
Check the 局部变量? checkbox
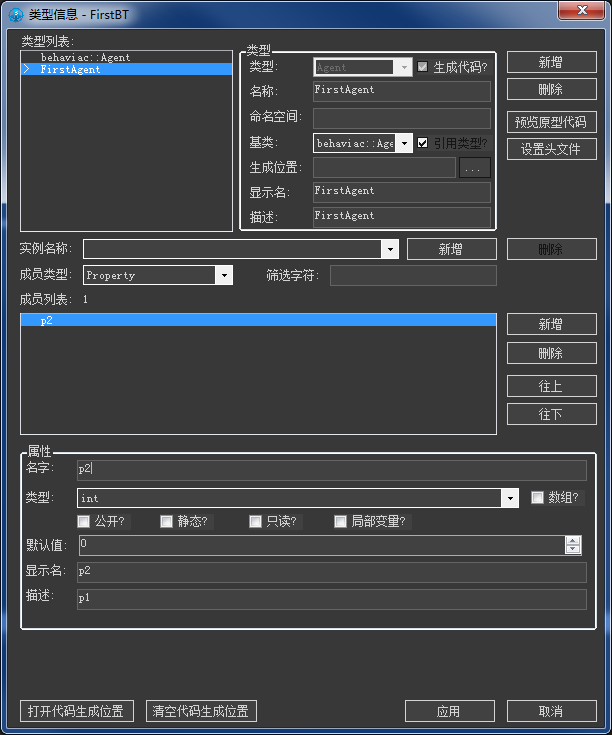[x=341, y=521]
